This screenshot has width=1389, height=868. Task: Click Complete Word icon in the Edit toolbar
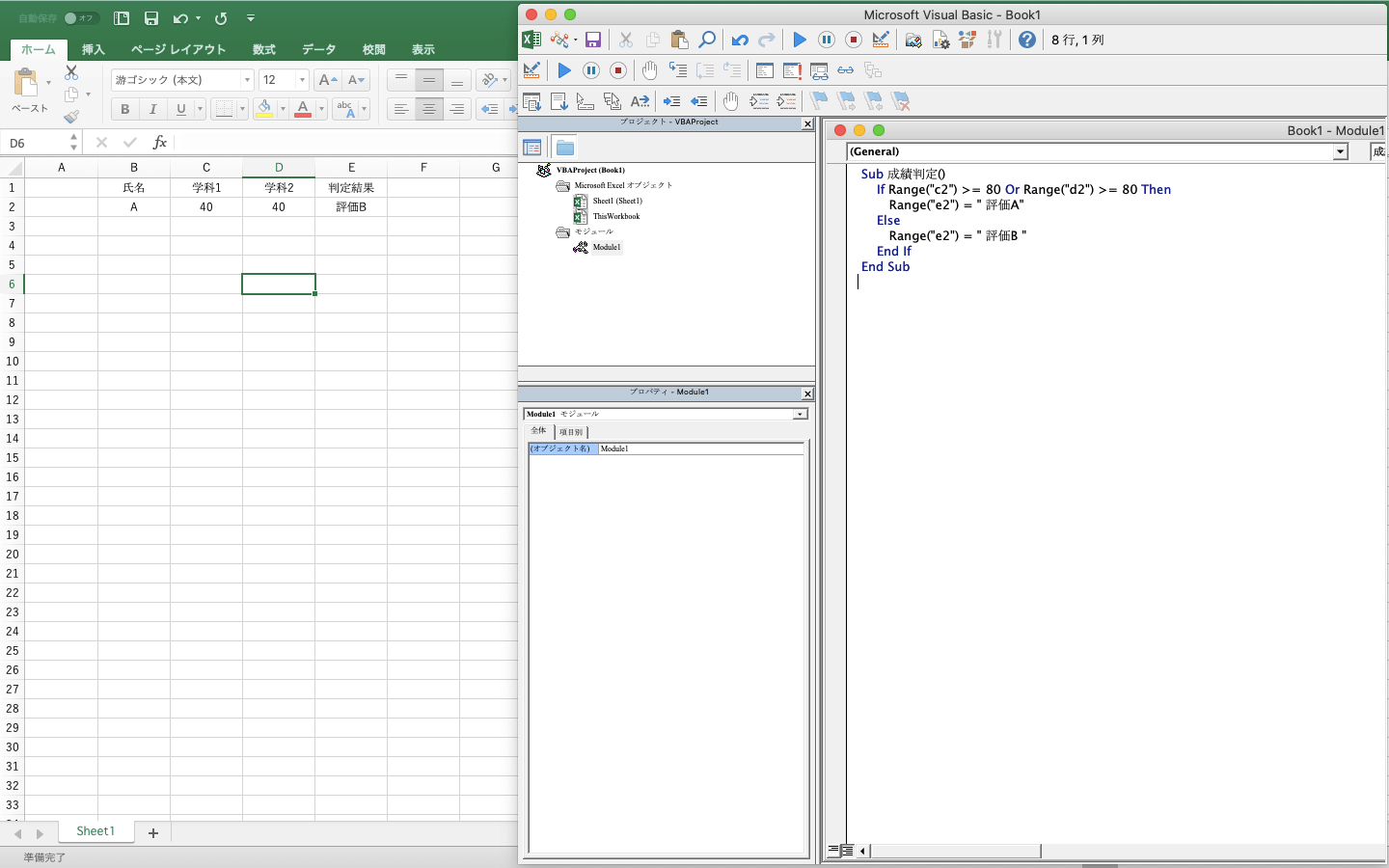click(640, 101)
